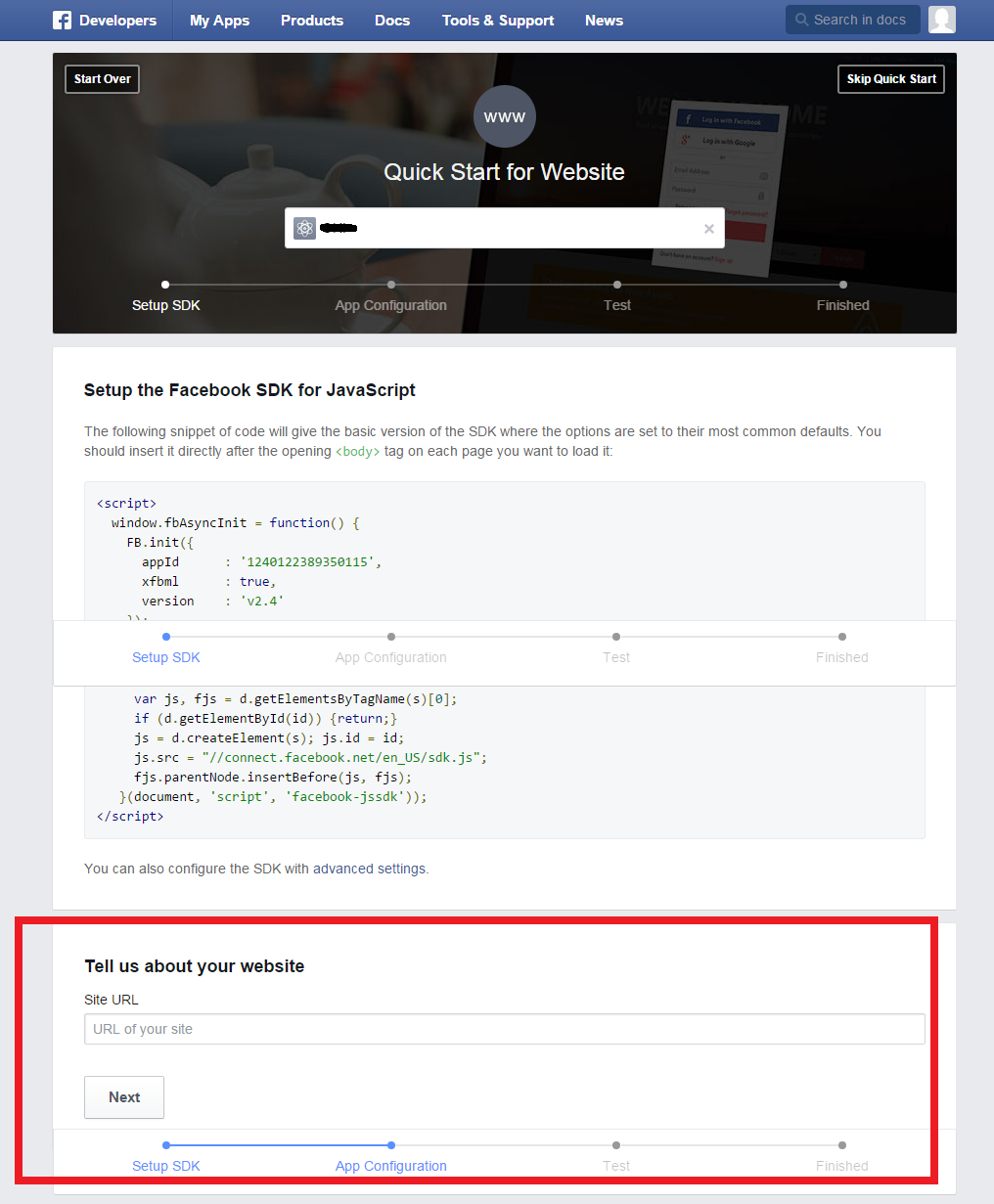Click the WWW platform circle icon
The width and height of the screenshot is (994, 1204).
[505, 116]
